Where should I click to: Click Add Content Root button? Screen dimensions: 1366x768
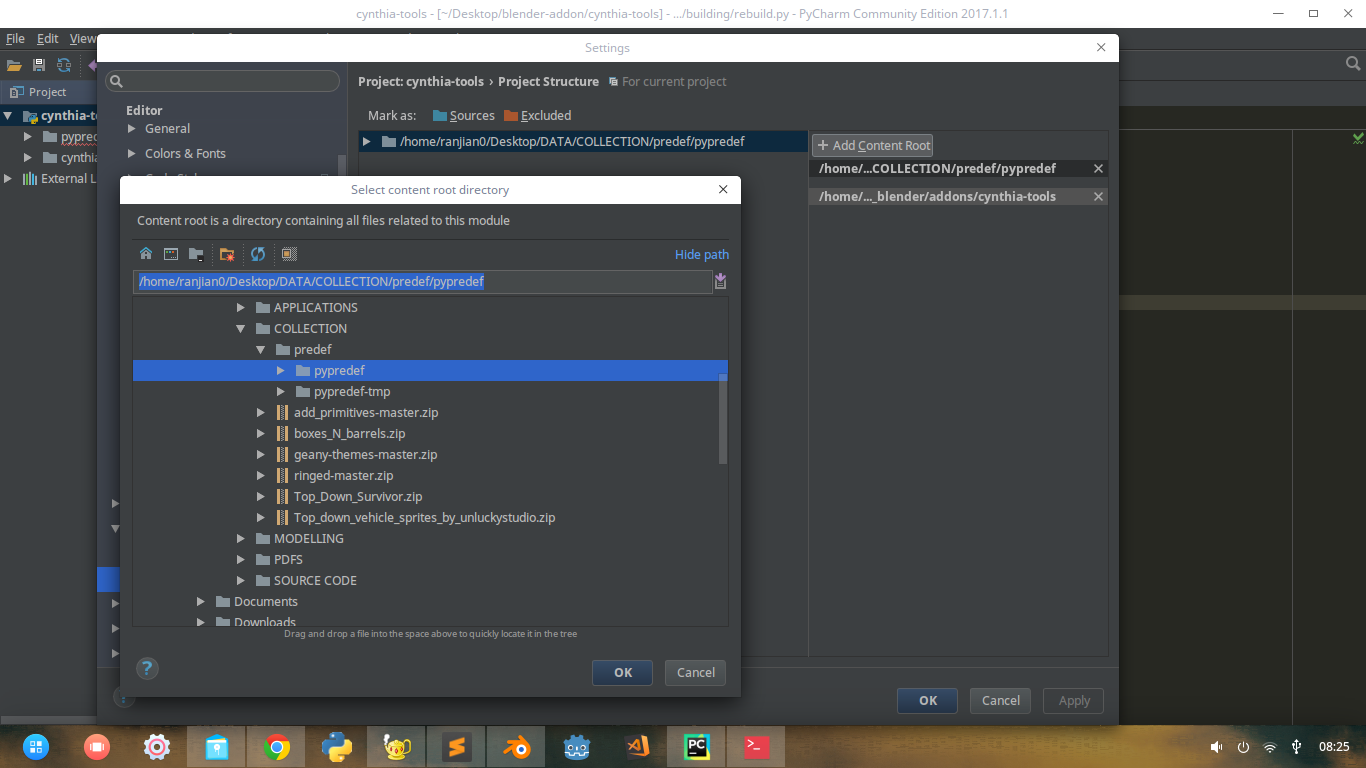point(872,146)
